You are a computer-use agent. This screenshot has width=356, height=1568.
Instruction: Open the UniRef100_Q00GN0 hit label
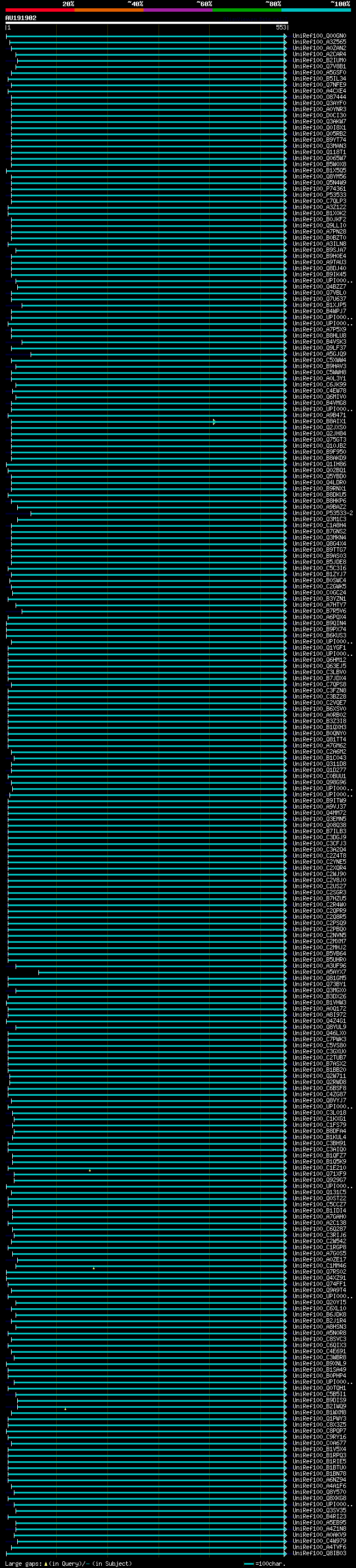pos(319,36)
